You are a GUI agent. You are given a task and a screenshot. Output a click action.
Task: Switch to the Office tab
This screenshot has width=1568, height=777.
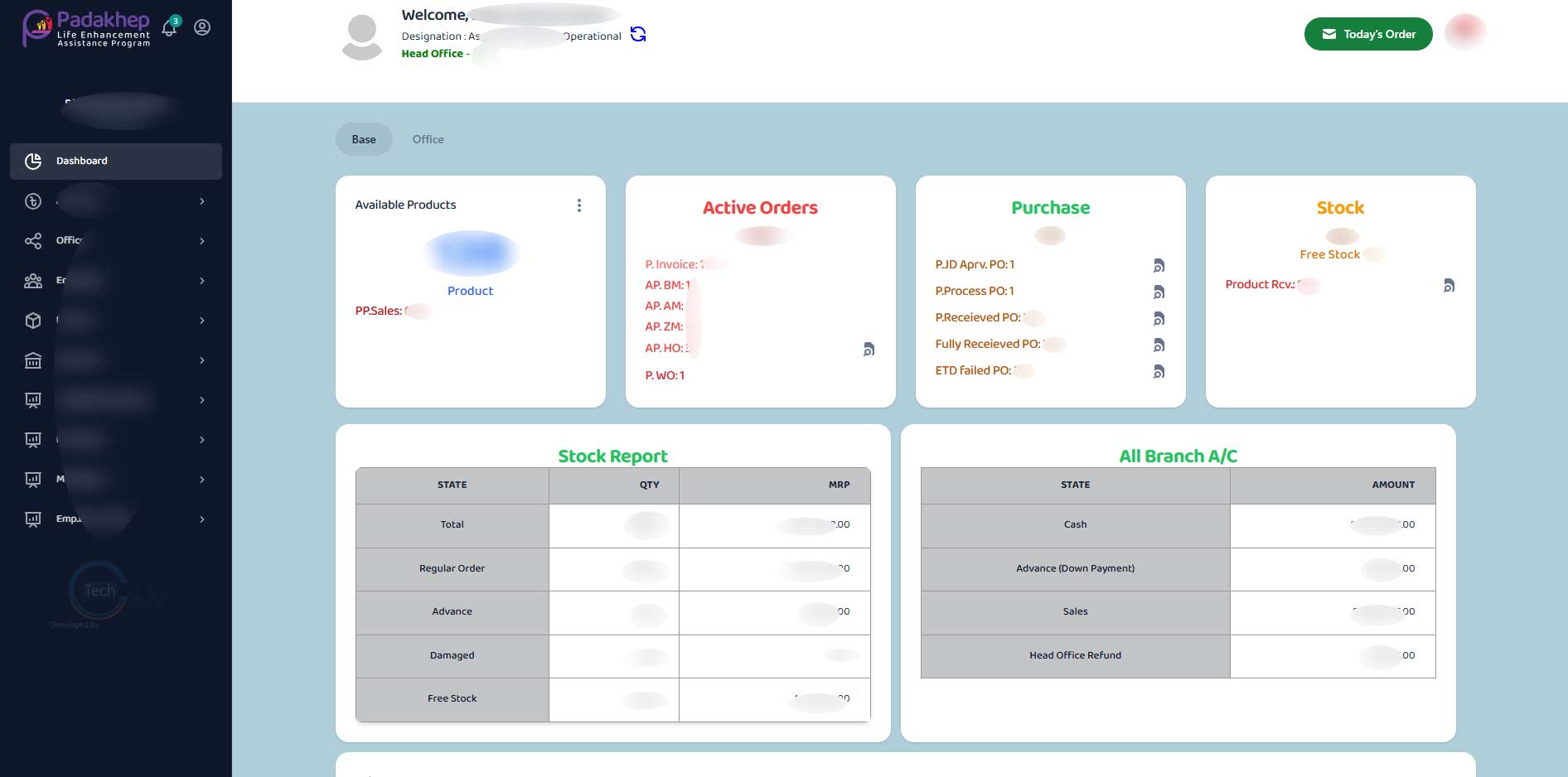click(x=428, y=139)
